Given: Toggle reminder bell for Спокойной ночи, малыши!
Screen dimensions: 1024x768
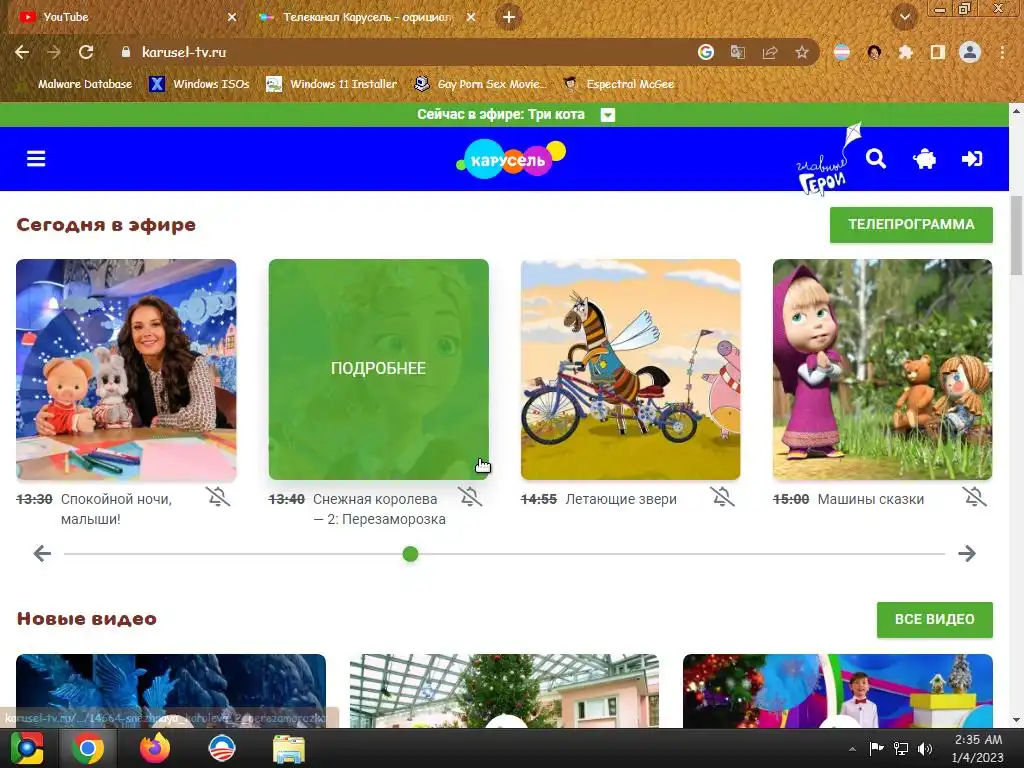Looking at the screenshot, I should (219, 497).
